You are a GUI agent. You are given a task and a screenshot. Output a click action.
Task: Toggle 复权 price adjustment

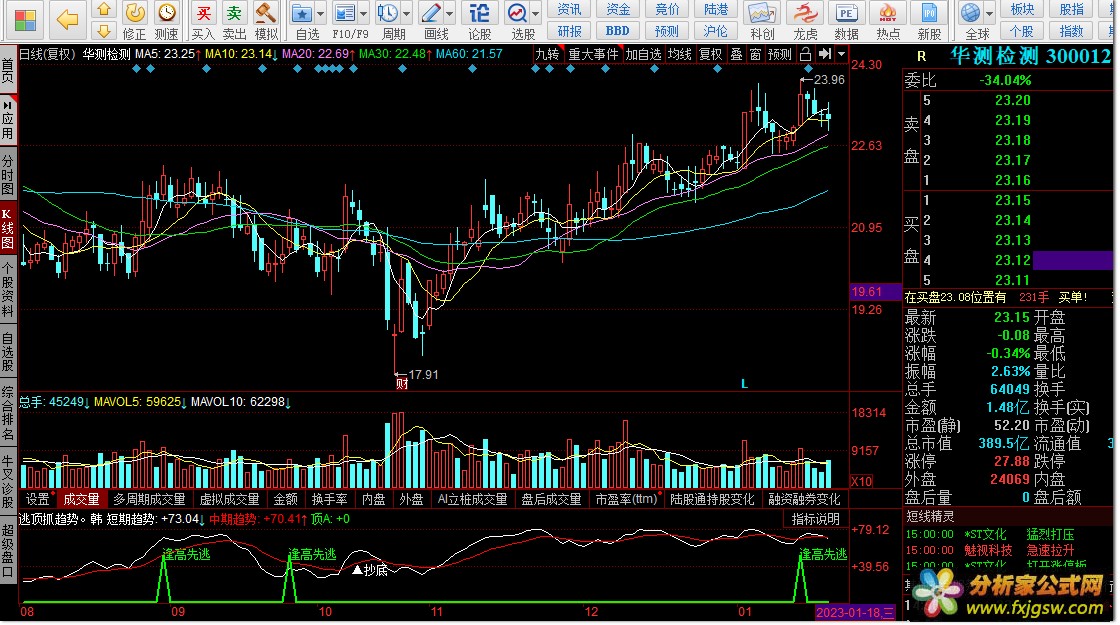pos(710,54)
